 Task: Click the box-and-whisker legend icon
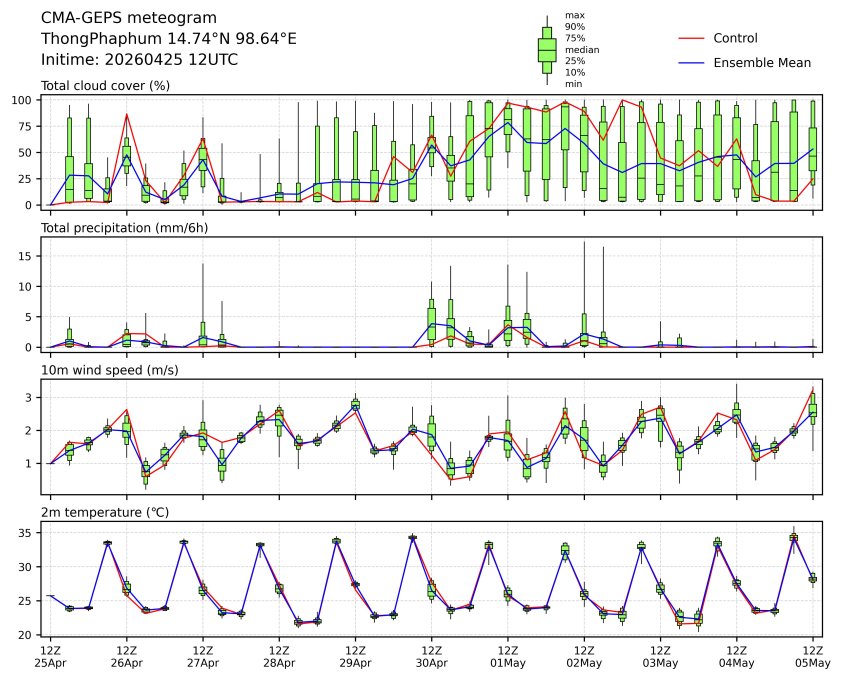coord(547,50)
